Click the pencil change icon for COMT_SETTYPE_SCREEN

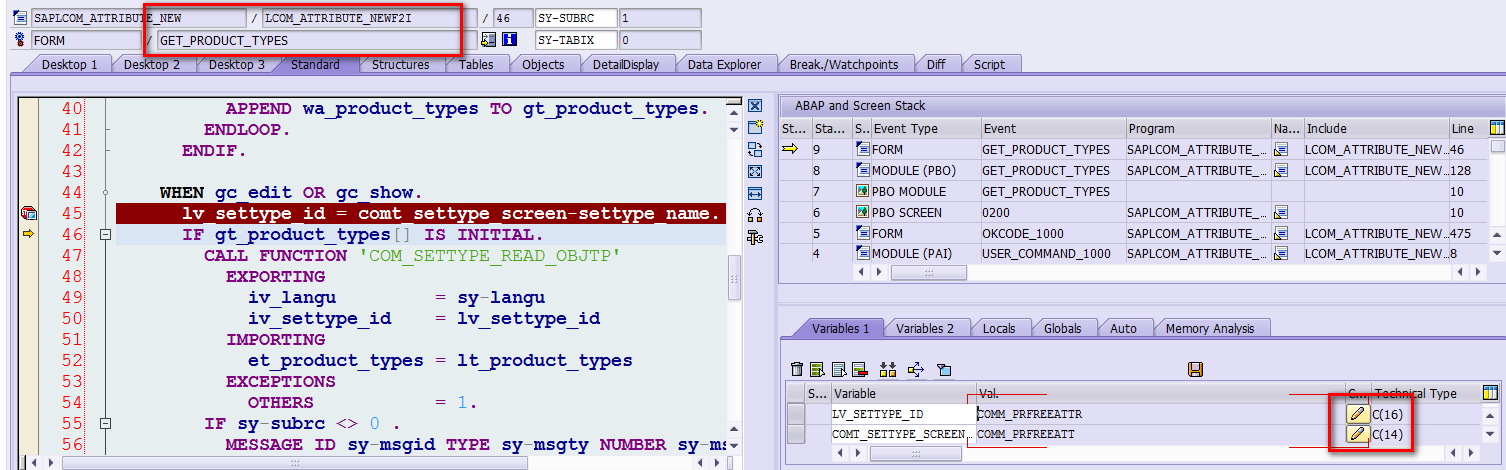(x=1357, y=434)
